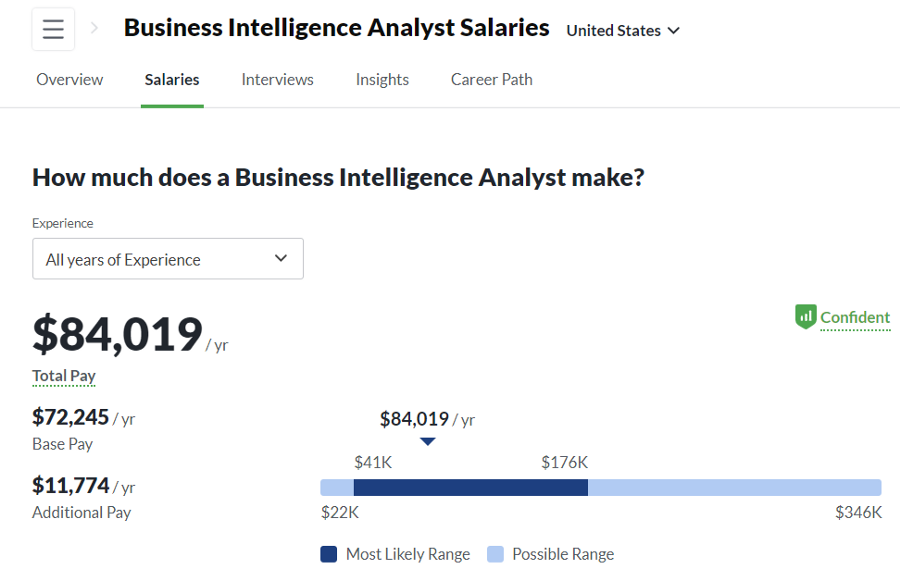900x568 pixels.
Task: Switch to the Overview tab
Action: [x=69, y=79]
